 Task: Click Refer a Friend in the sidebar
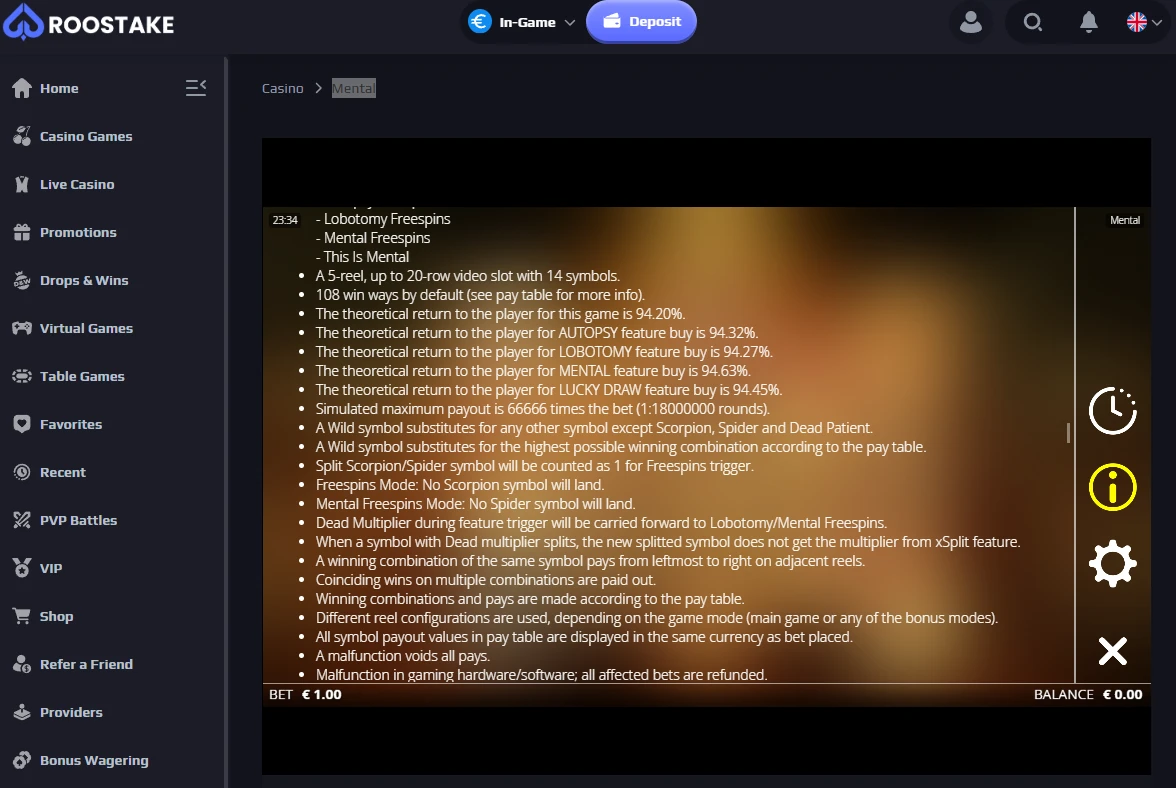(86, 664)
